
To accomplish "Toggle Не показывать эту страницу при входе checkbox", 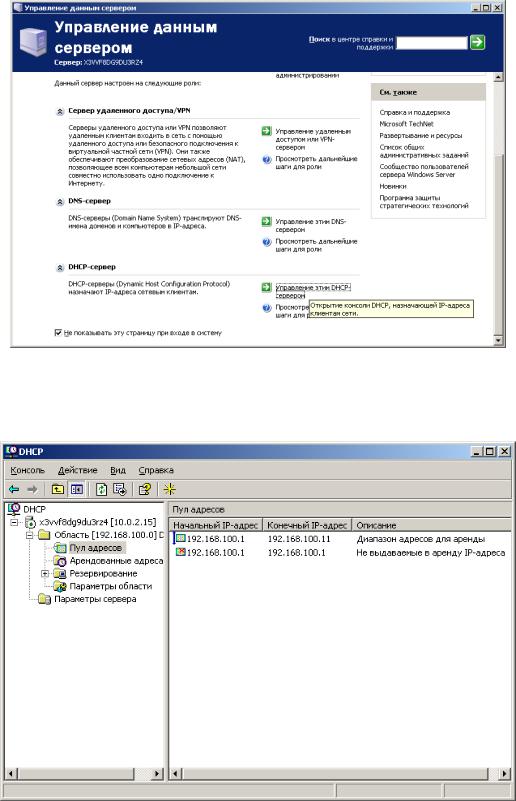I will 58,333.
